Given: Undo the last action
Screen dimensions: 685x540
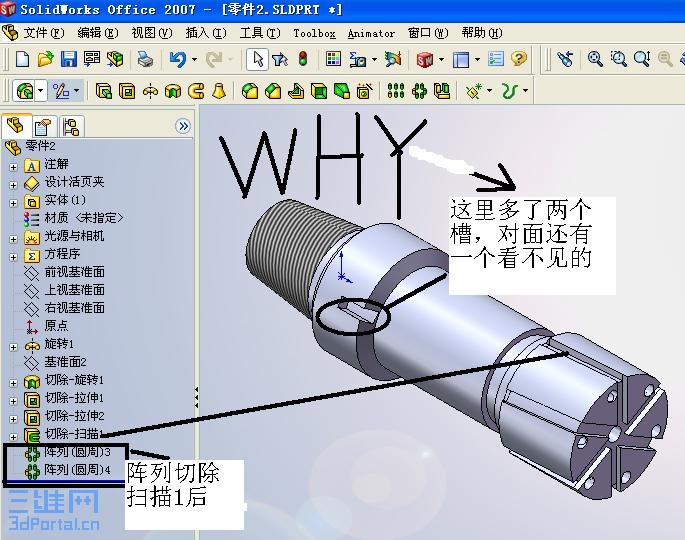Looking at the screenshot, I should 178,59.
